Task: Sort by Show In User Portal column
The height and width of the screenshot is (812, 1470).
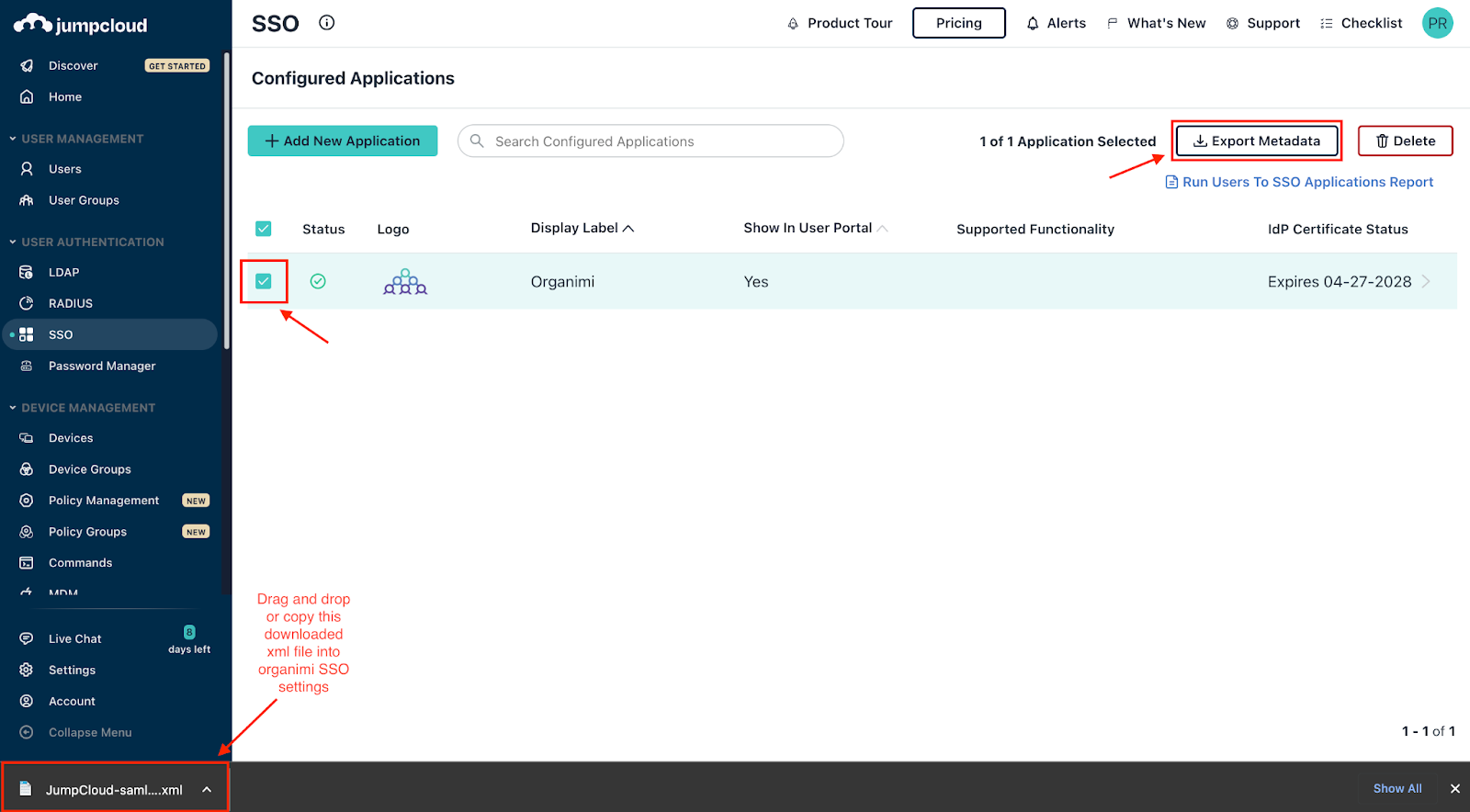Action: (x=816, y=228)
